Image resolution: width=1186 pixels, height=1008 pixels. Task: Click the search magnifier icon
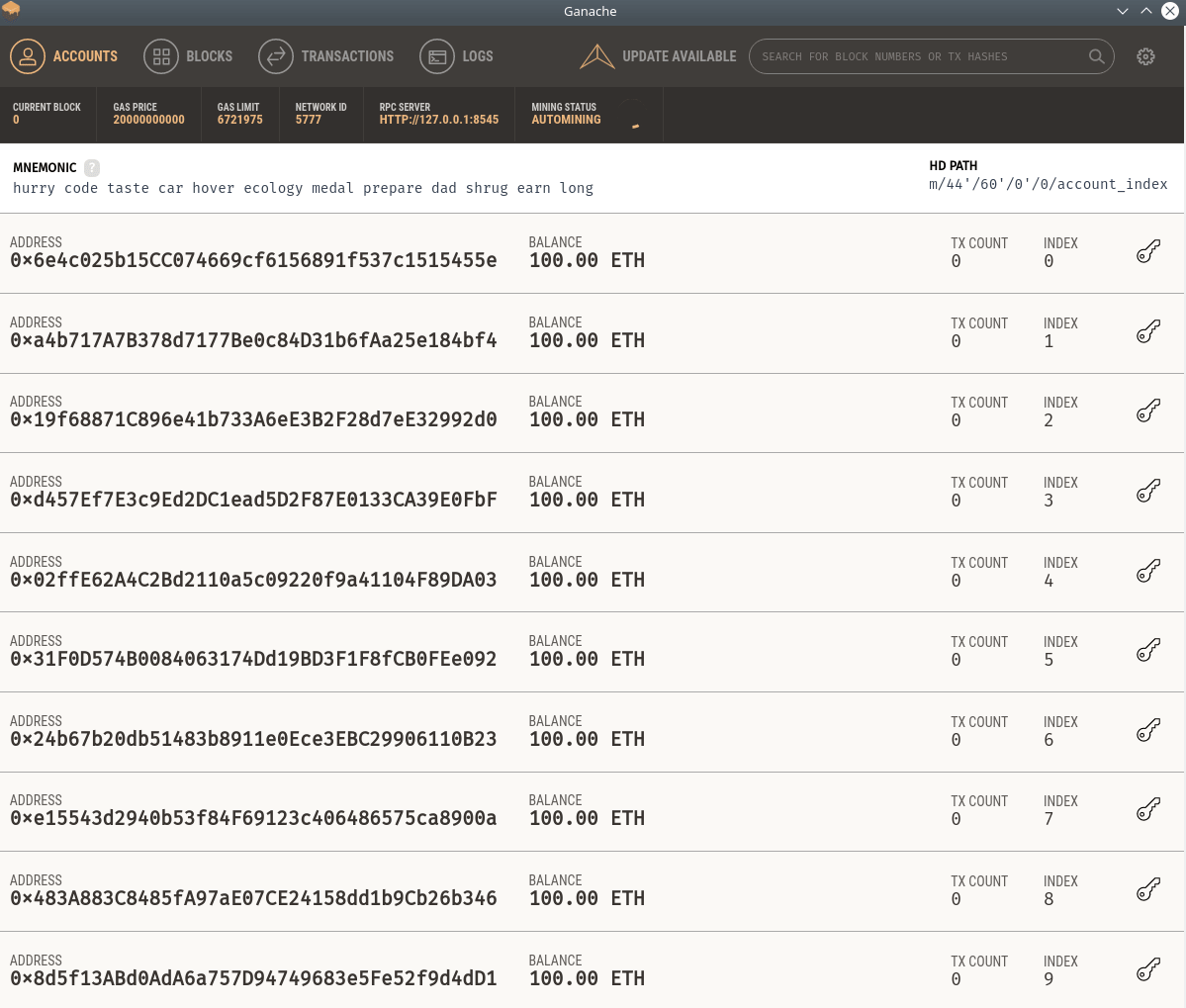click(1096, 56)
